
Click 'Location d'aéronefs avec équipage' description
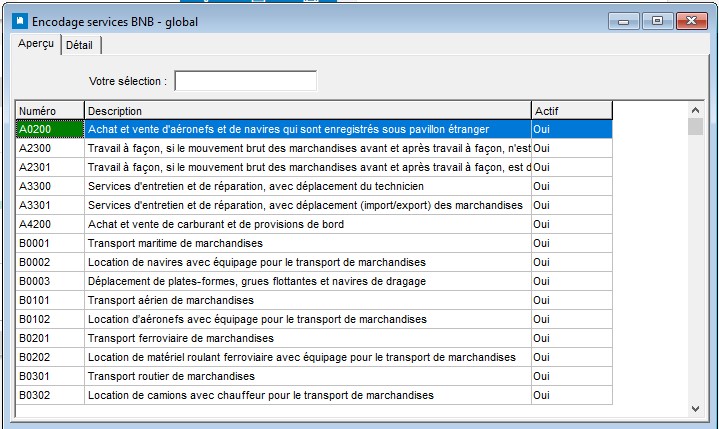coord(257,319)
